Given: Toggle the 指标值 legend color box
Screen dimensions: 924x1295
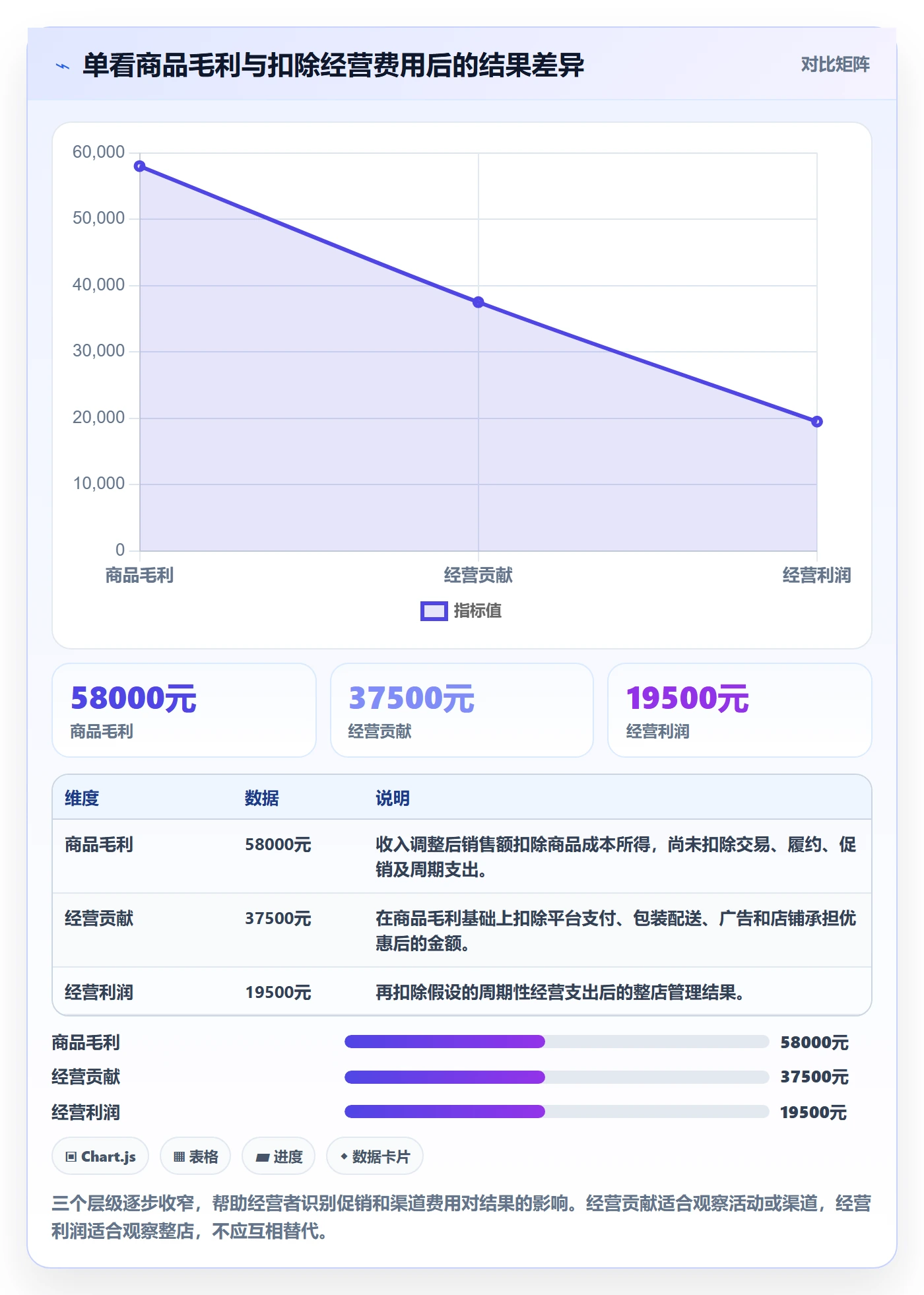Looking at the screenshot, I should point(434,611).
